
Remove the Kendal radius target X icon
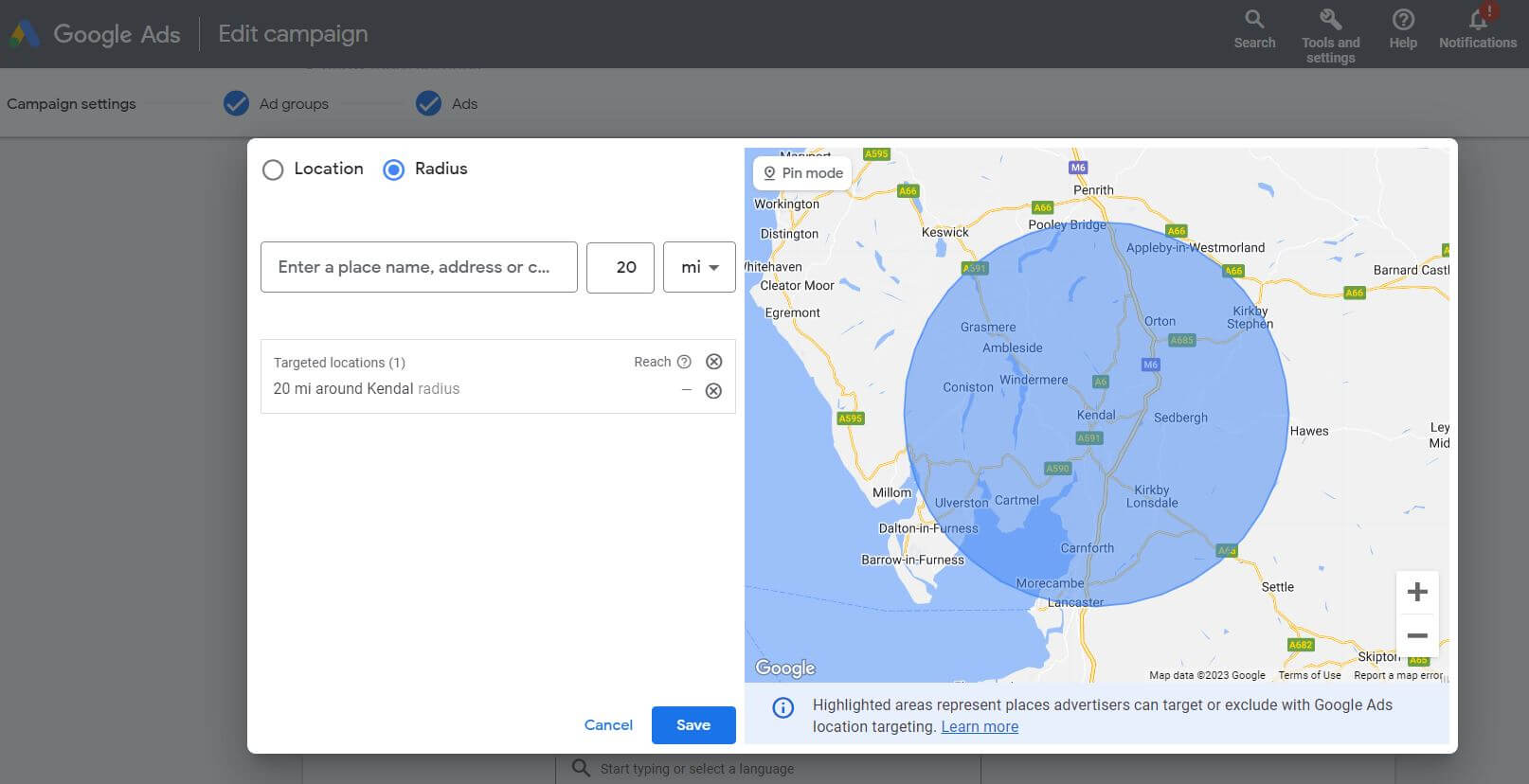[x=713, y=390]
